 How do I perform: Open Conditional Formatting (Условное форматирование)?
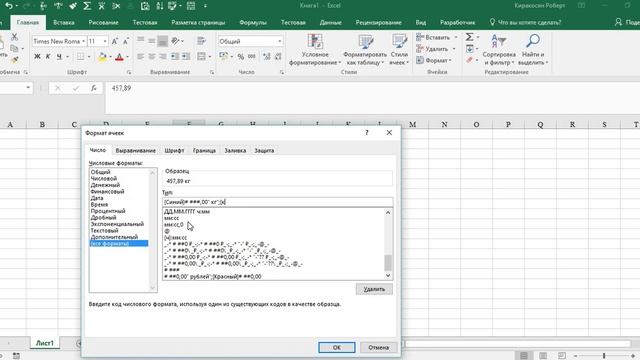tap(315, 50)
